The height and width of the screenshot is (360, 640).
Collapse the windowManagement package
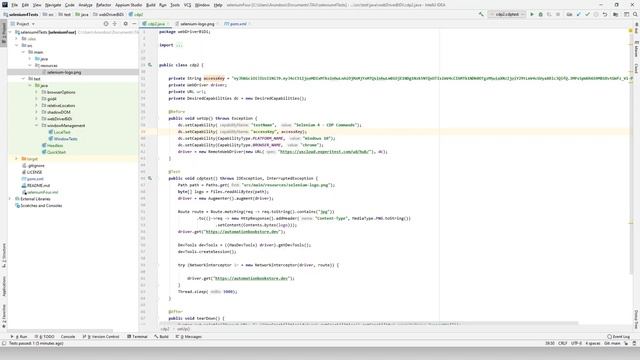(x=36, y=125)
